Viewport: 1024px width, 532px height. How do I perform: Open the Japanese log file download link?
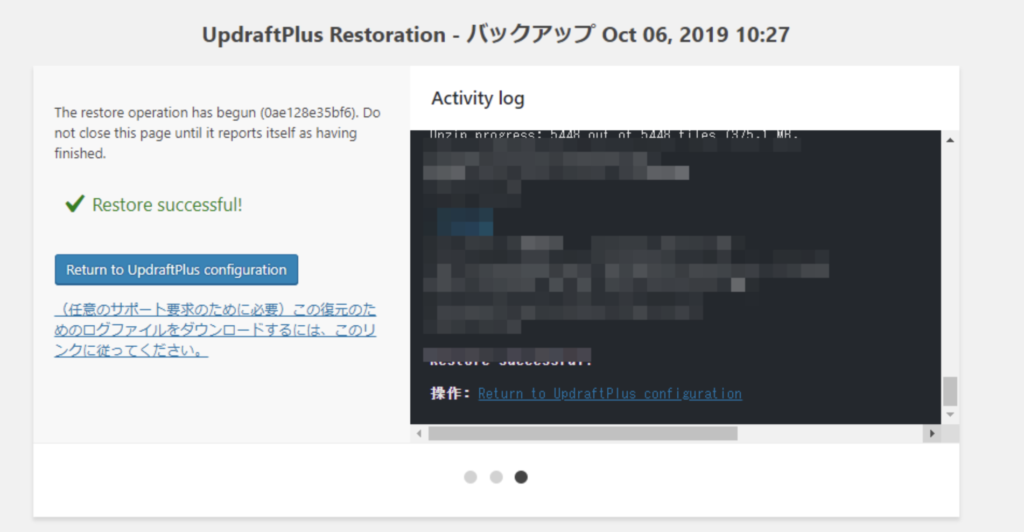pos(216,330)
